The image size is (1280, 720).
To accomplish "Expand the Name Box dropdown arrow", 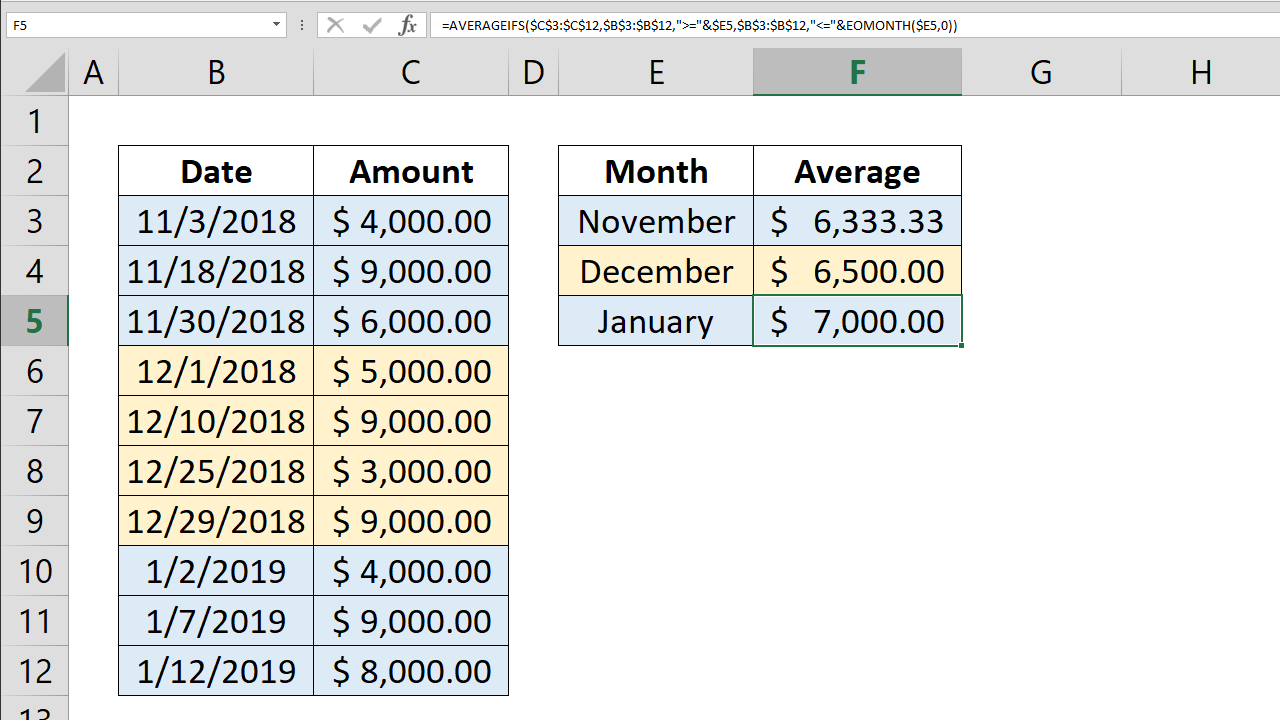I will point(276,25).
